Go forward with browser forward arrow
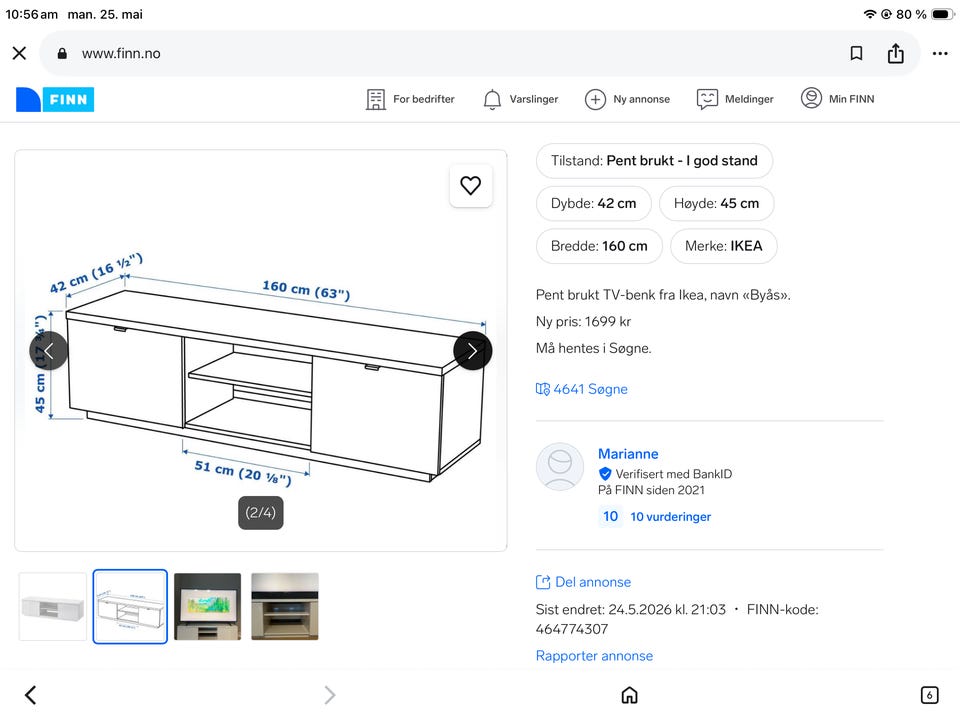The height and width of the screenshot is (720, 960). click(329, 695)
